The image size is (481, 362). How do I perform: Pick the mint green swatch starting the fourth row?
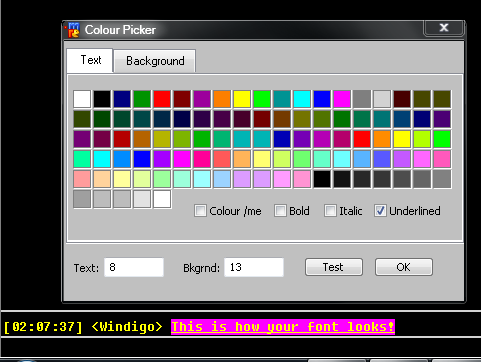tap(82, 159)
